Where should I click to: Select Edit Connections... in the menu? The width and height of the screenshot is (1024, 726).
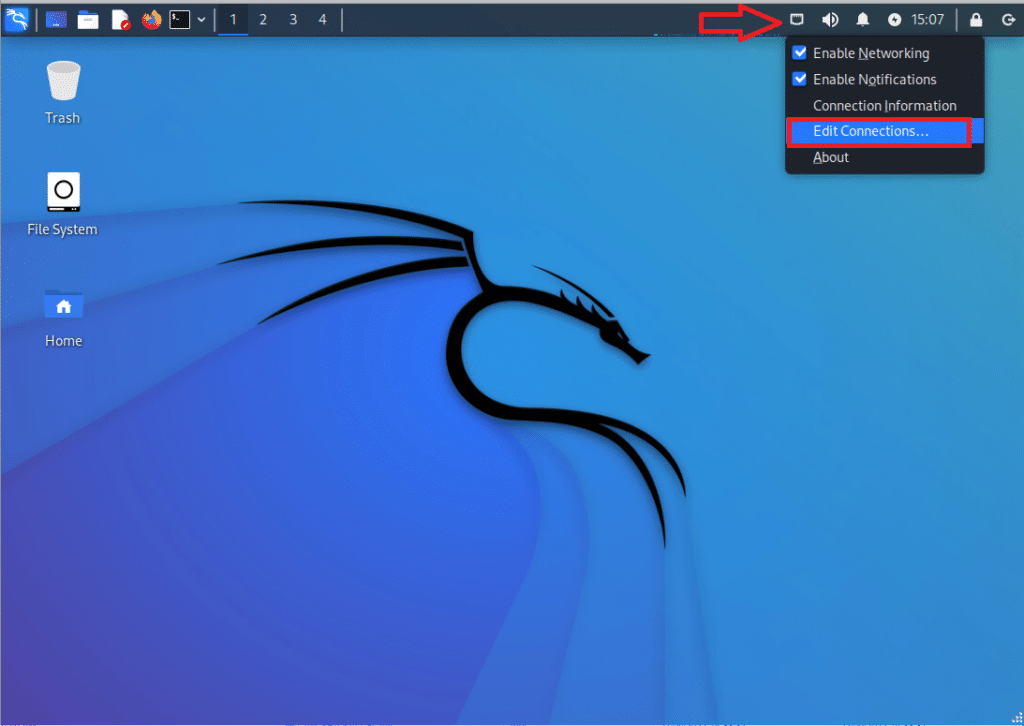tap(884, 131)
